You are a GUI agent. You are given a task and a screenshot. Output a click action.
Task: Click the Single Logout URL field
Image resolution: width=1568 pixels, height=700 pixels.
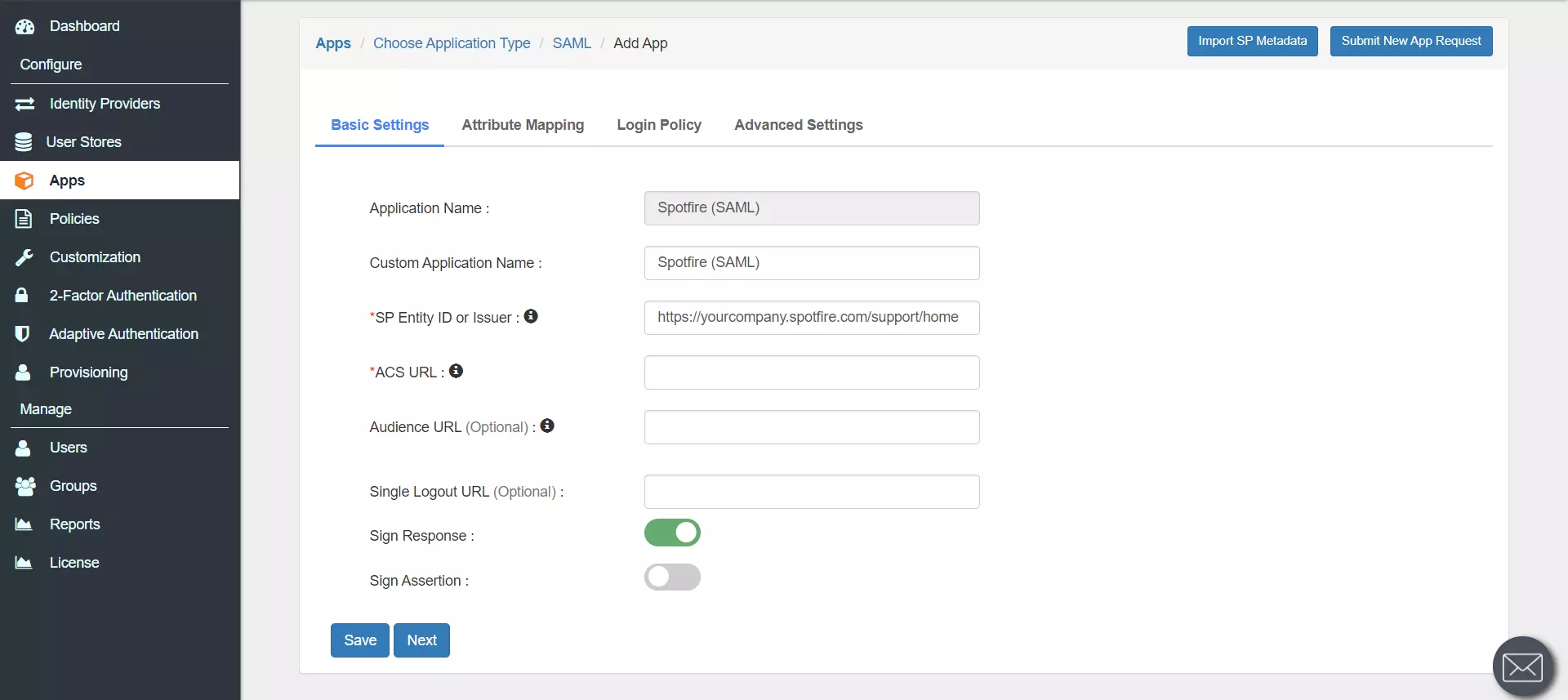pyautogui.click(x=812, y=492)
